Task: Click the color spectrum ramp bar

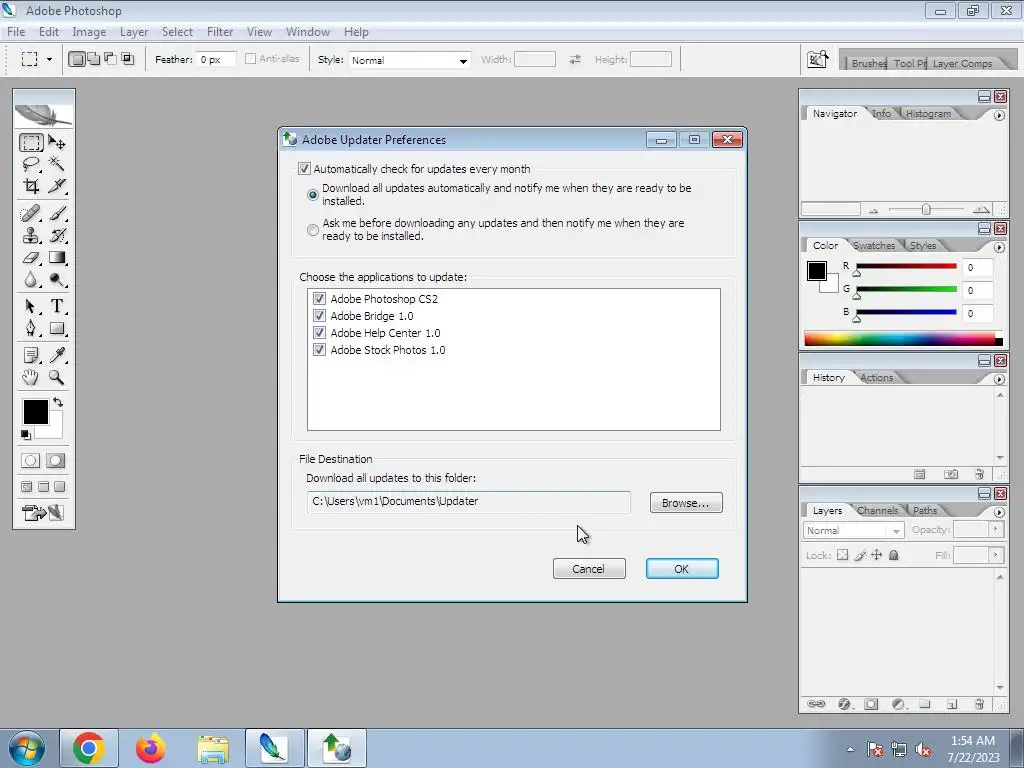Action: click(x=903, y=339)
